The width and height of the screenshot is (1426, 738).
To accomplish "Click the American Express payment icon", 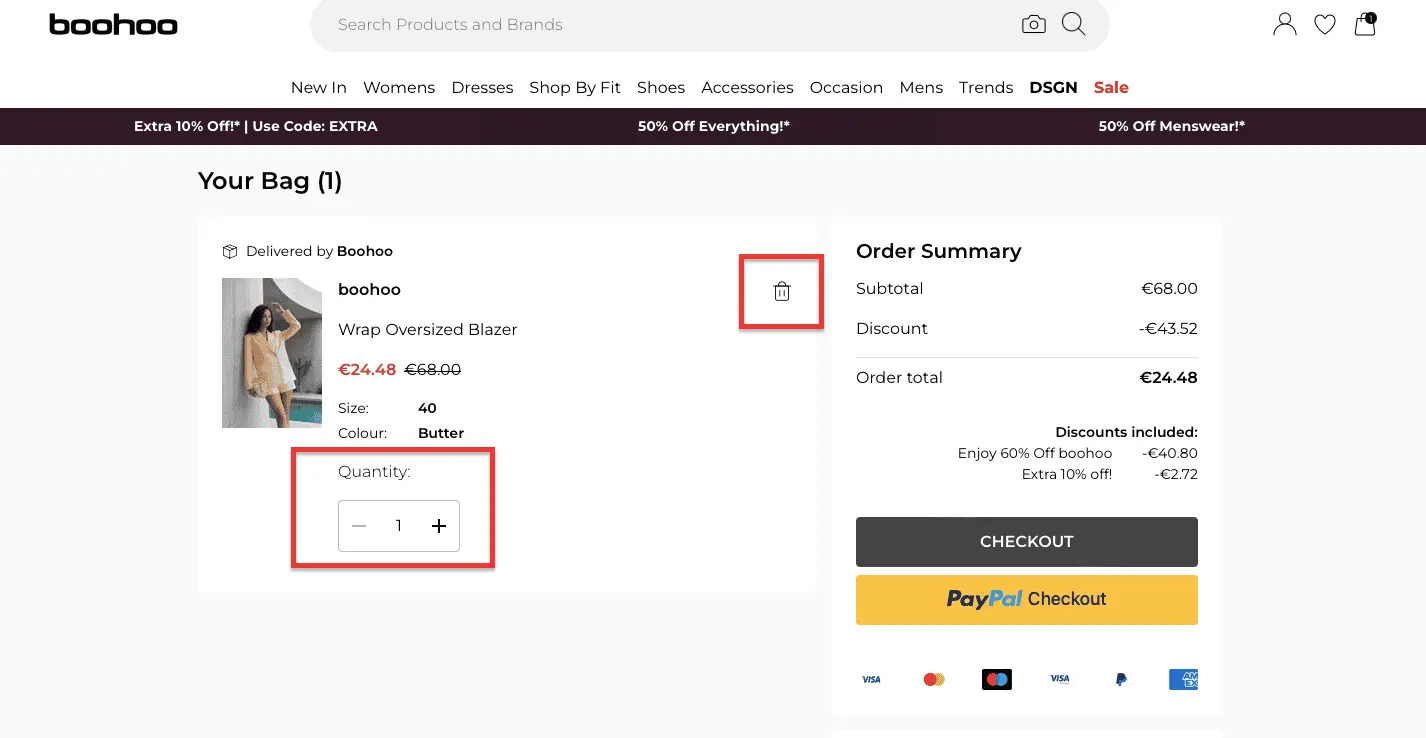I will coord(1184,679).
